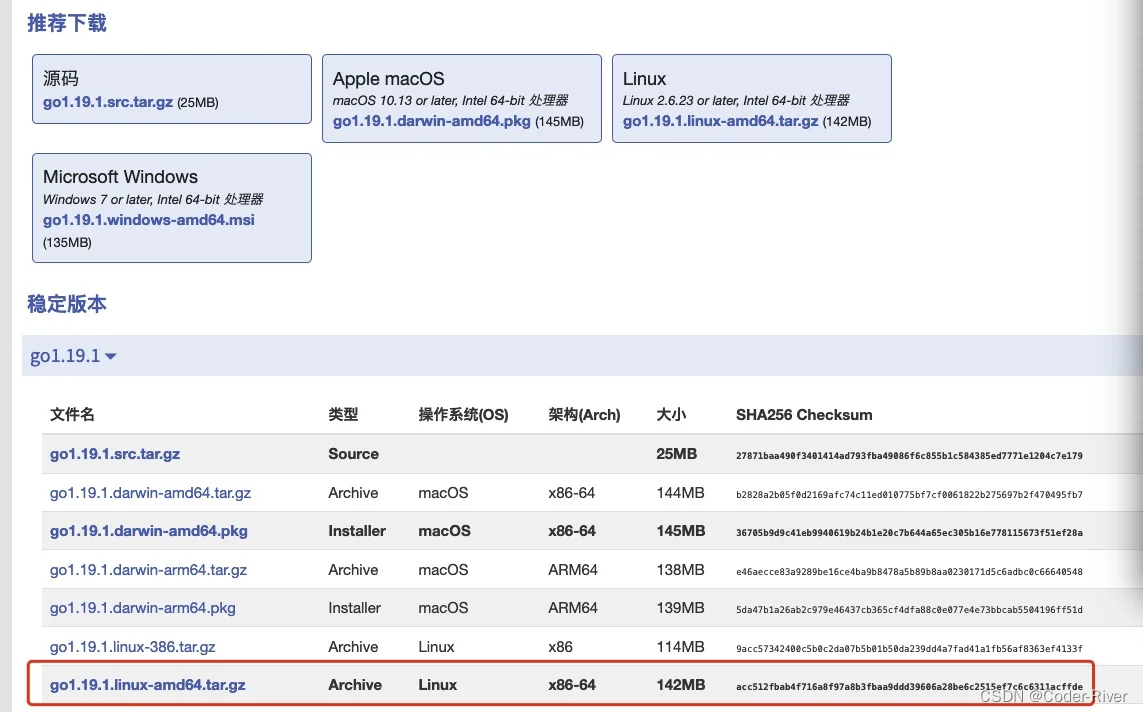Select SHA256 checksum of darwin-arm64.tar.gz row
The height and width of the screenshot is (712, 1143).
pyautogui.click(x=909, y=572)
